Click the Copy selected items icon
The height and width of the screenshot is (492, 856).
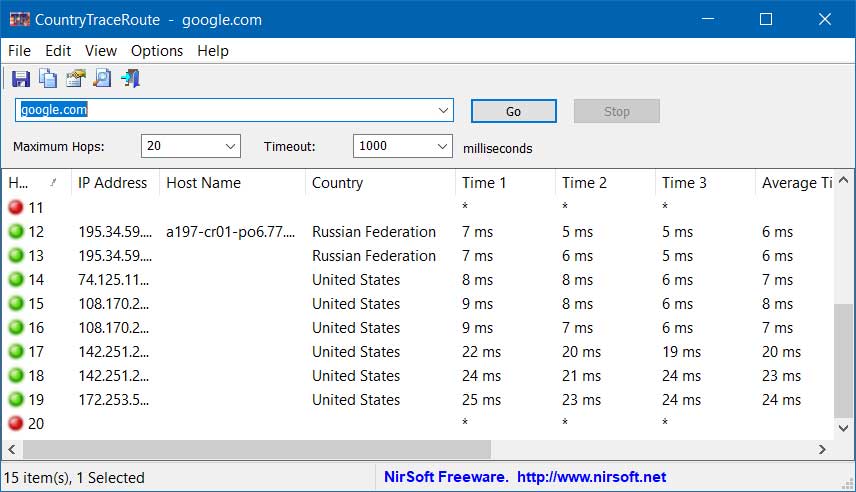[48, 79]
